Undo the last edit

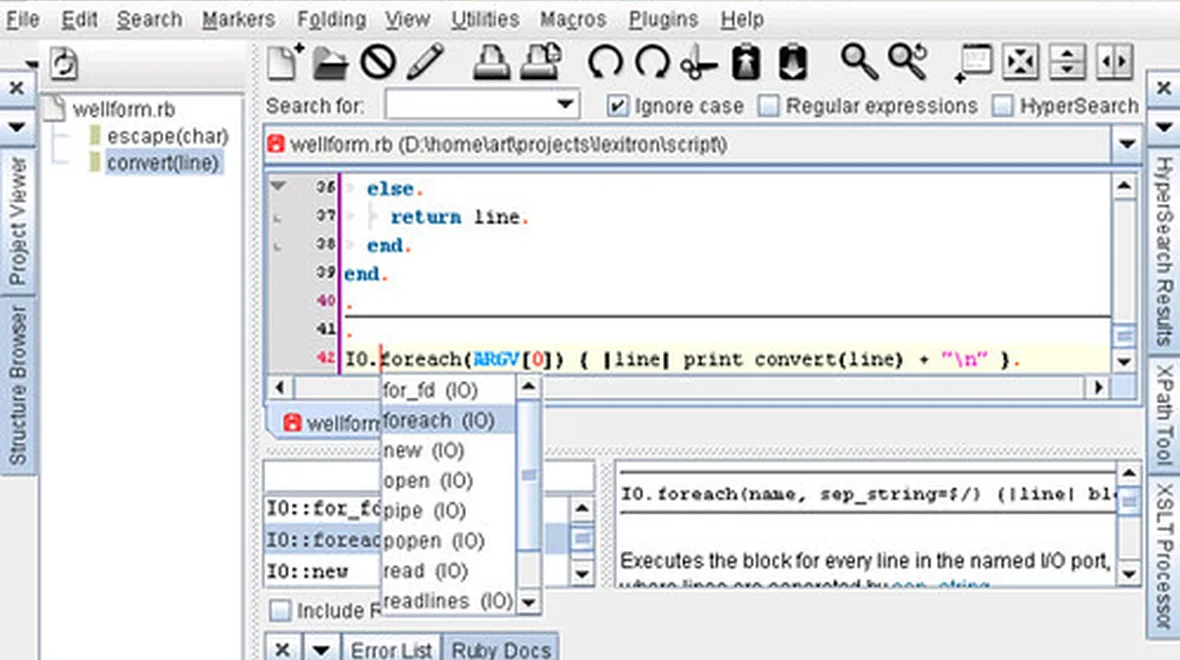click(605, 62)
